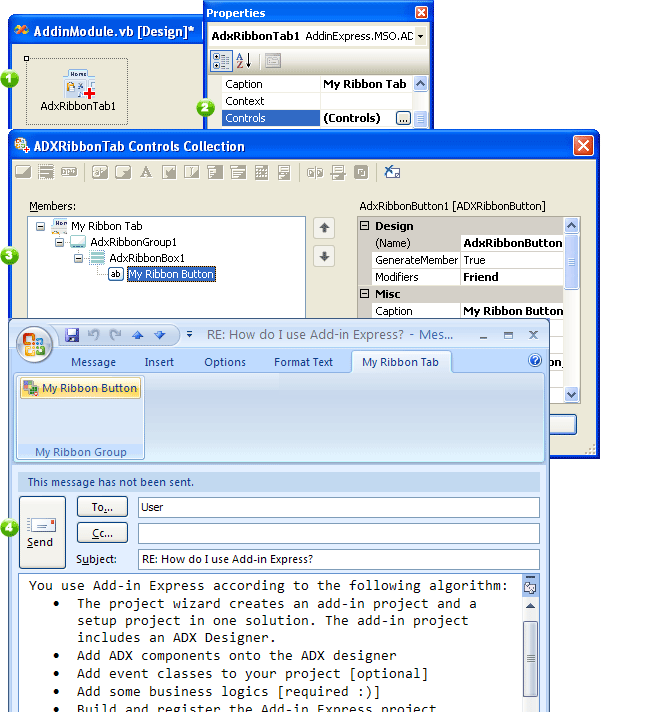Switch to the Options ribbon tab
Viewport: 645px width, 712px height.
tap(225, 362)
